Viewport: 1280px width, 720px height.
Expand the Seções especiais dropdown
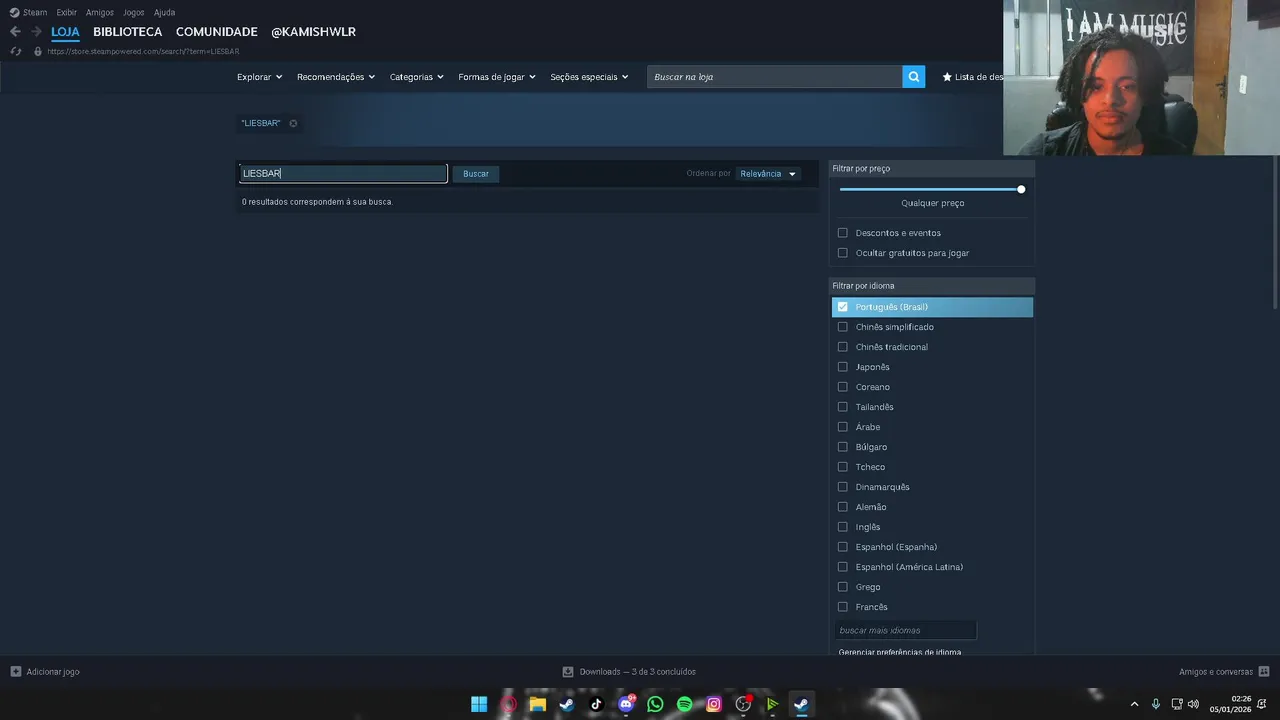(x=589, y=77)
